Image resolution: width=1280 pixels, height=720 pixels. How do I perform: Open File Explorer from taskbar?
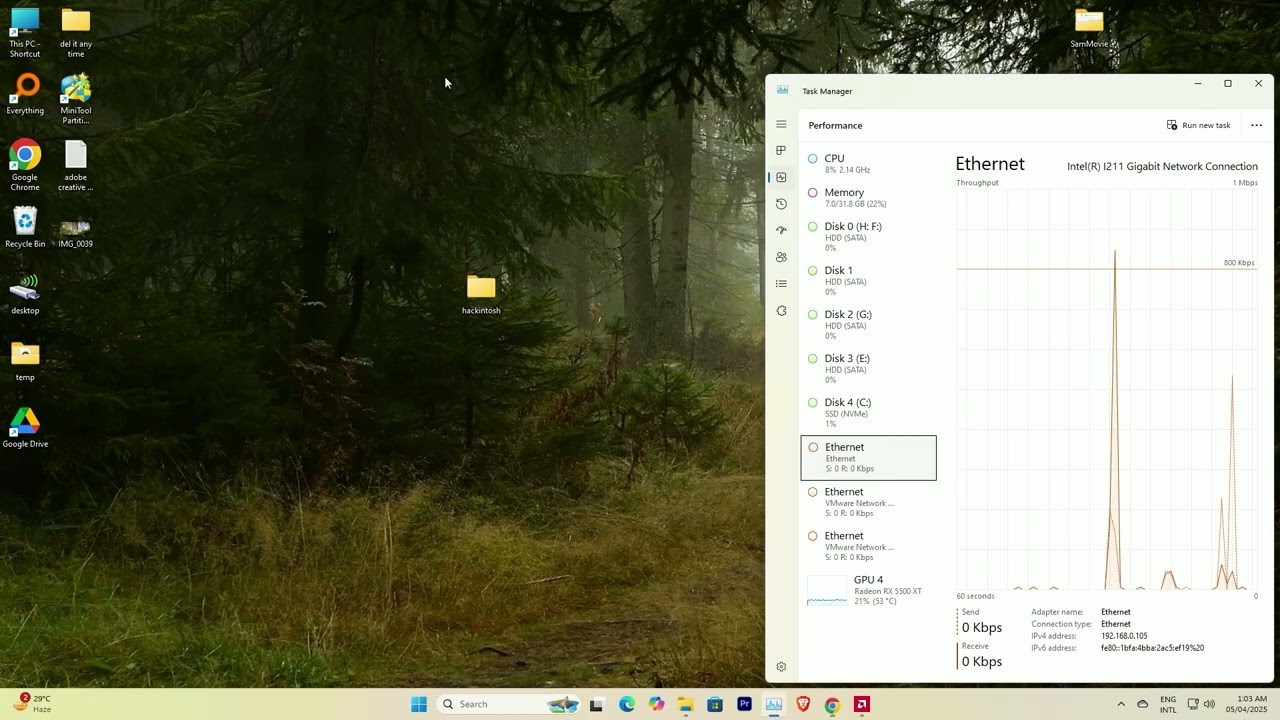(x=685, y=704)
